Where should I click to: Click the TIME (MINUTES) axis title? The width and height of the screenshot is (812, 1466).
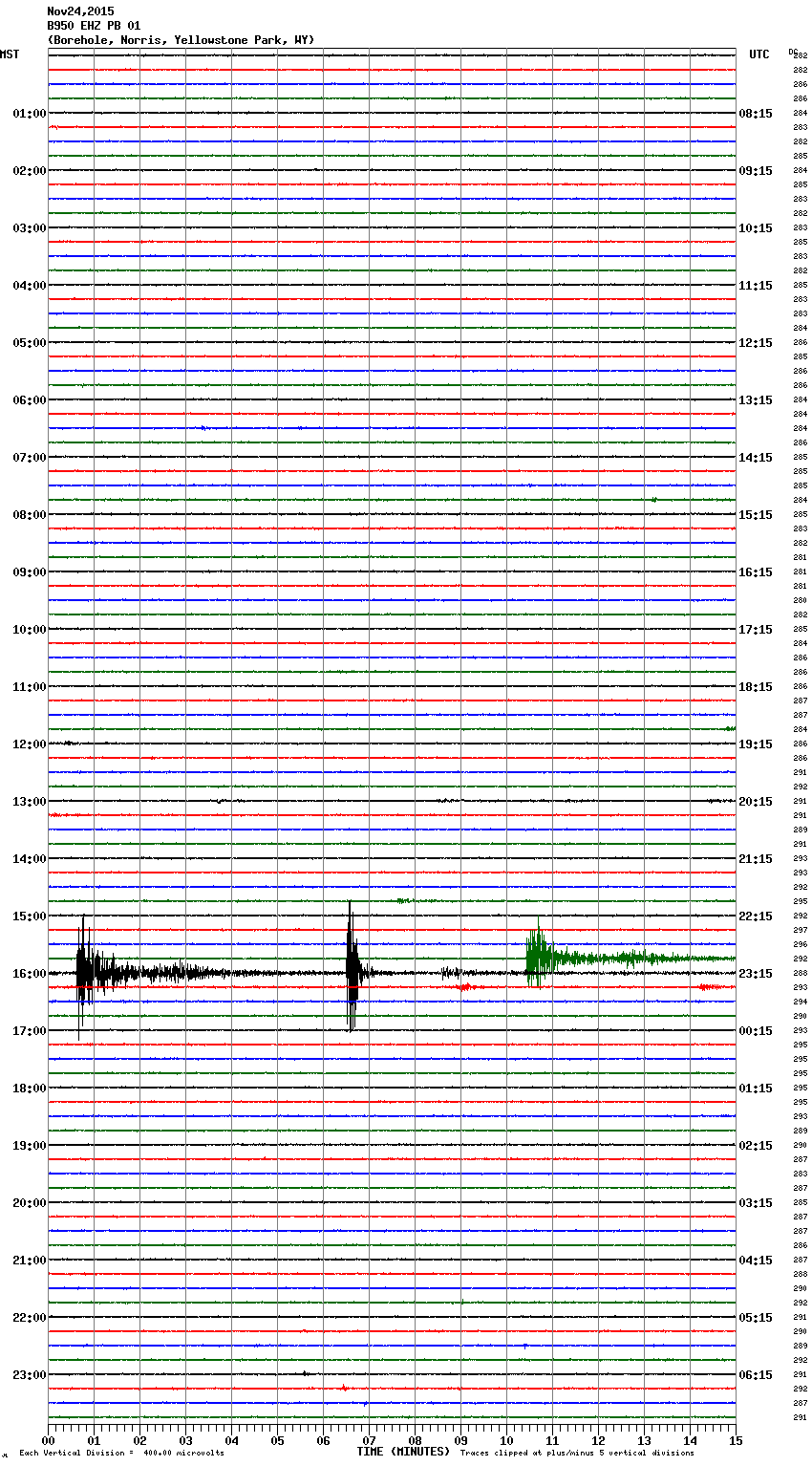403,1452
